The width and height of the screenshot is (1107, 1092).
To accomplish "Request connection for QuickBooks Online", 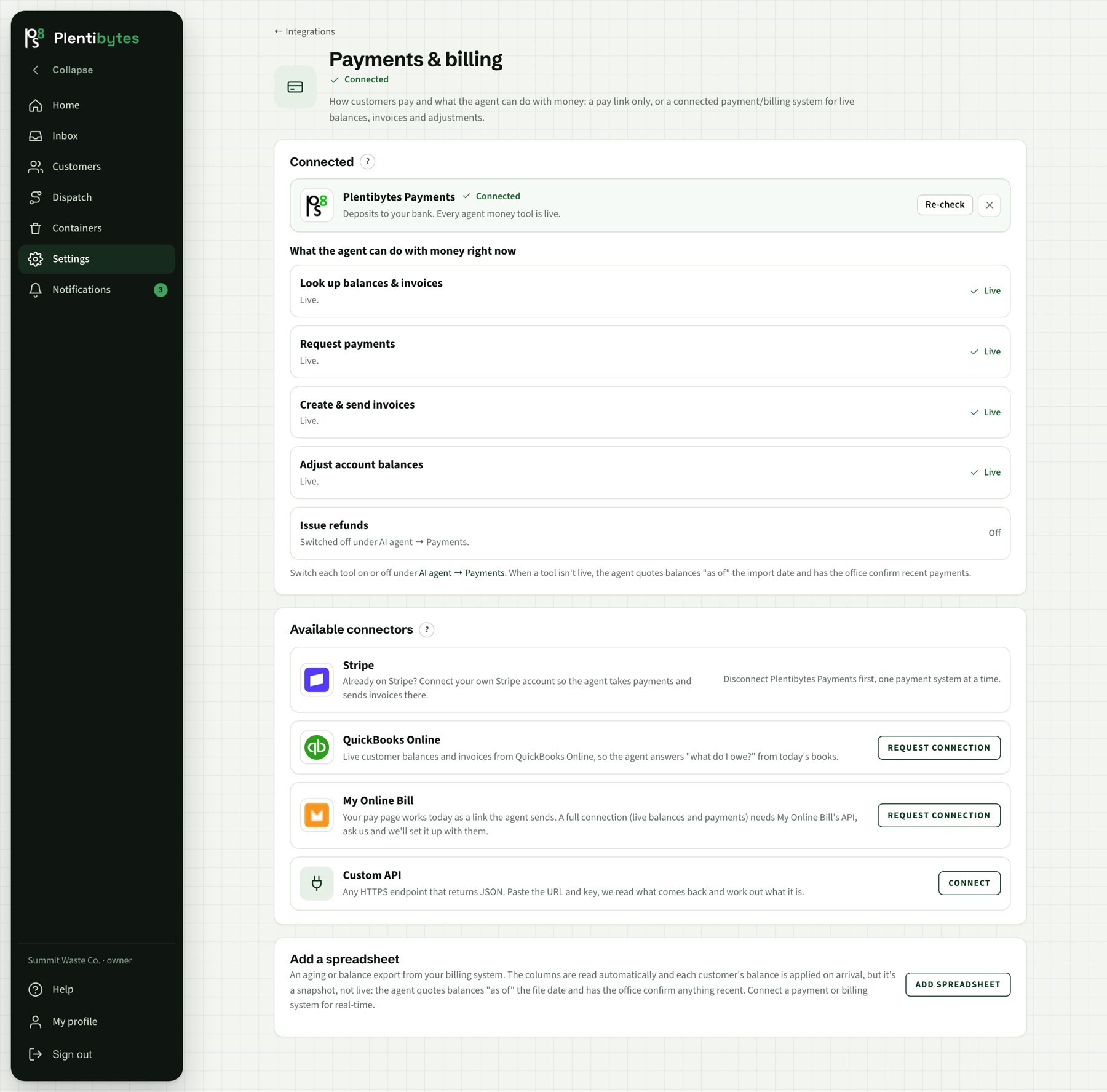I will pos(939,747).
